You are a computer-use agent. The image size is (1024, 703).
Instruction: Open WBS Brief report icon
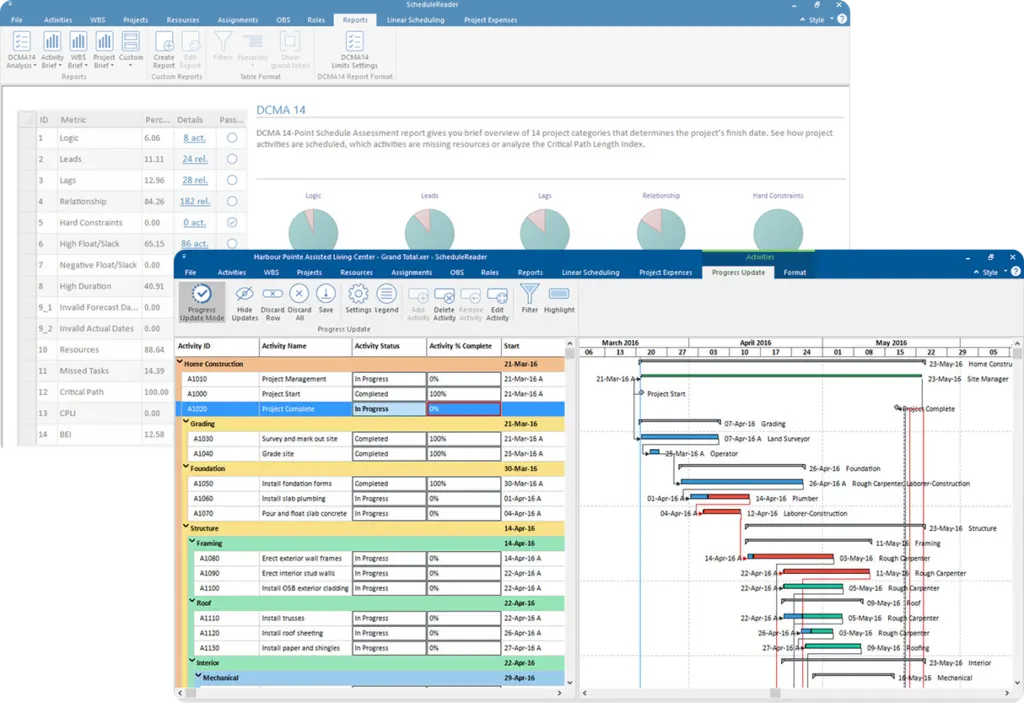click(78, 50)
